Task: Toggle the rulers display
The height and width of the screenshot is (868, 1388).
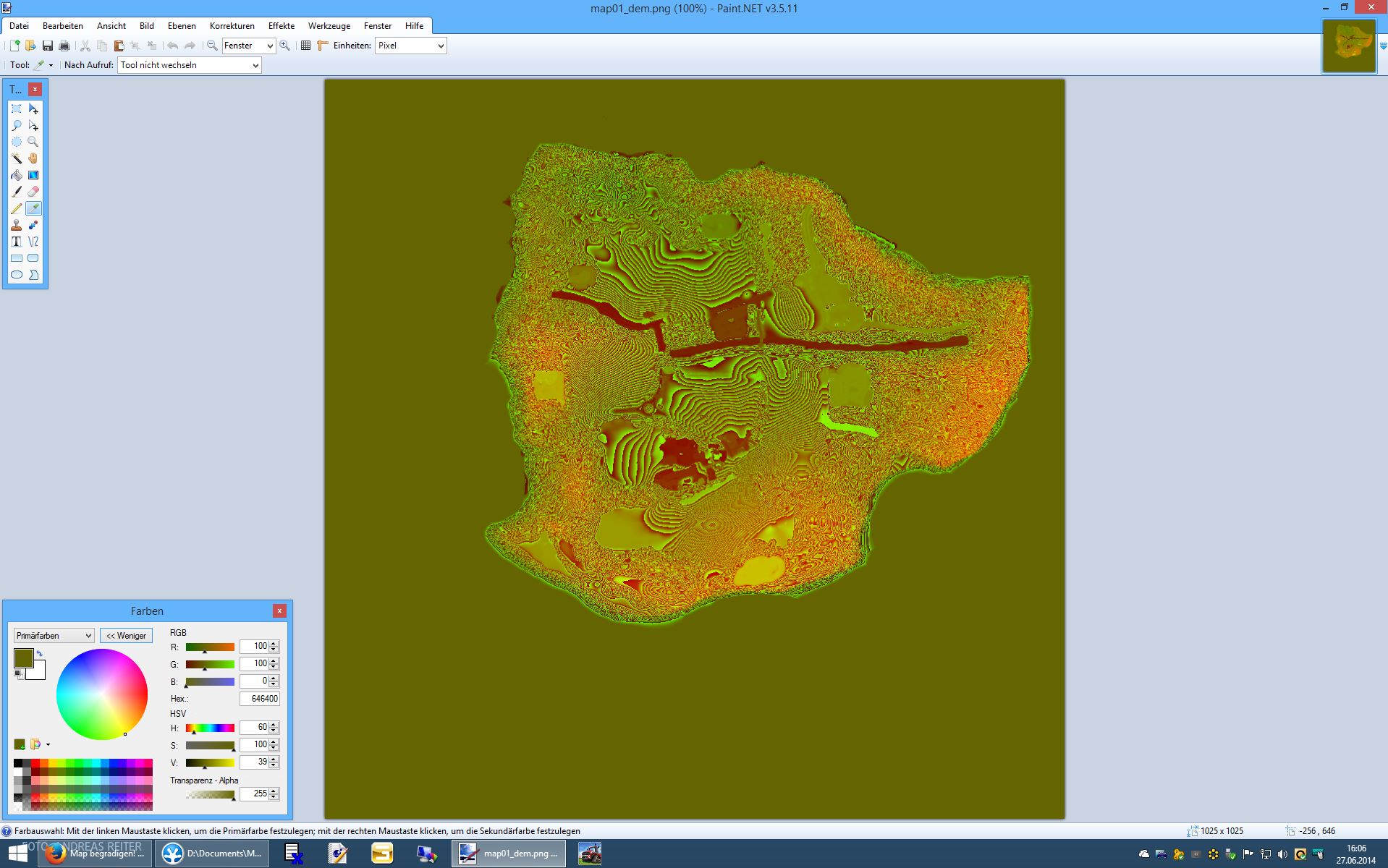Action: click(x=323, y=46)
